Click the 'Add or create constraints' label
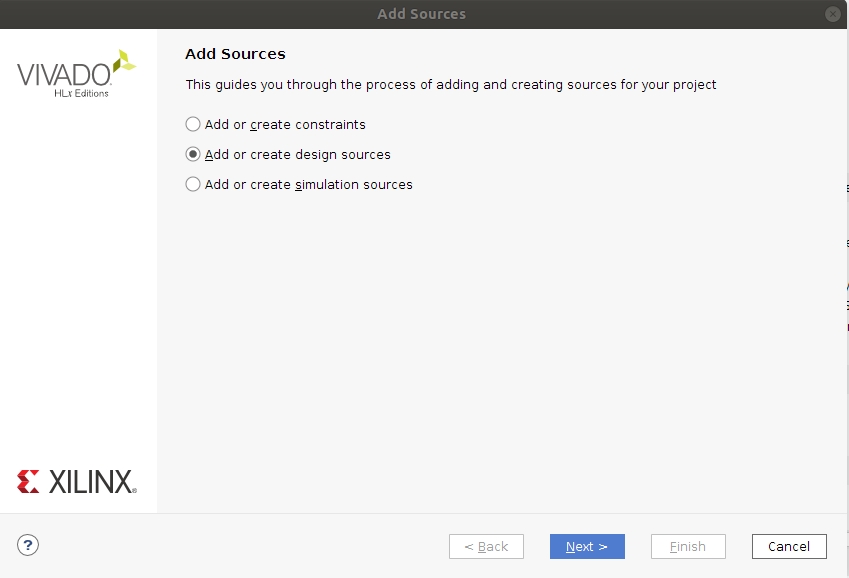The height and width of the screenshot is (578, 849). point(285,125)
